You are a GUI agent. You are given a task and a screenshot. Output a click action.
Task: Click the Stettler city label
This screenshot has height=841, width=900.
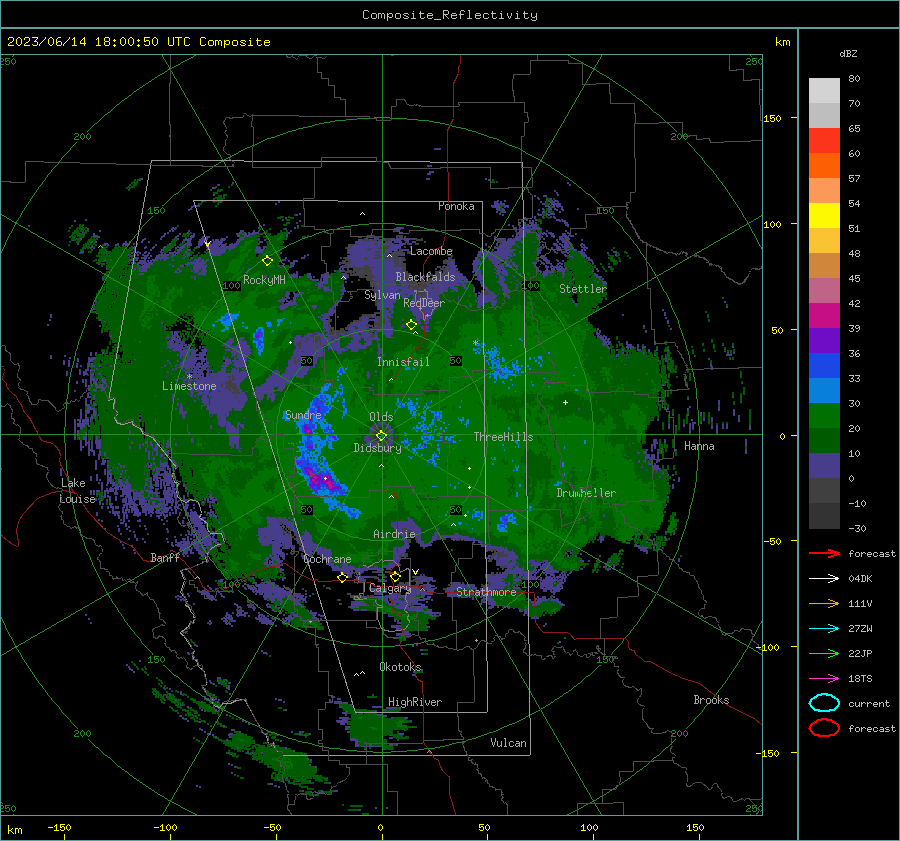[x=583, y=289]
